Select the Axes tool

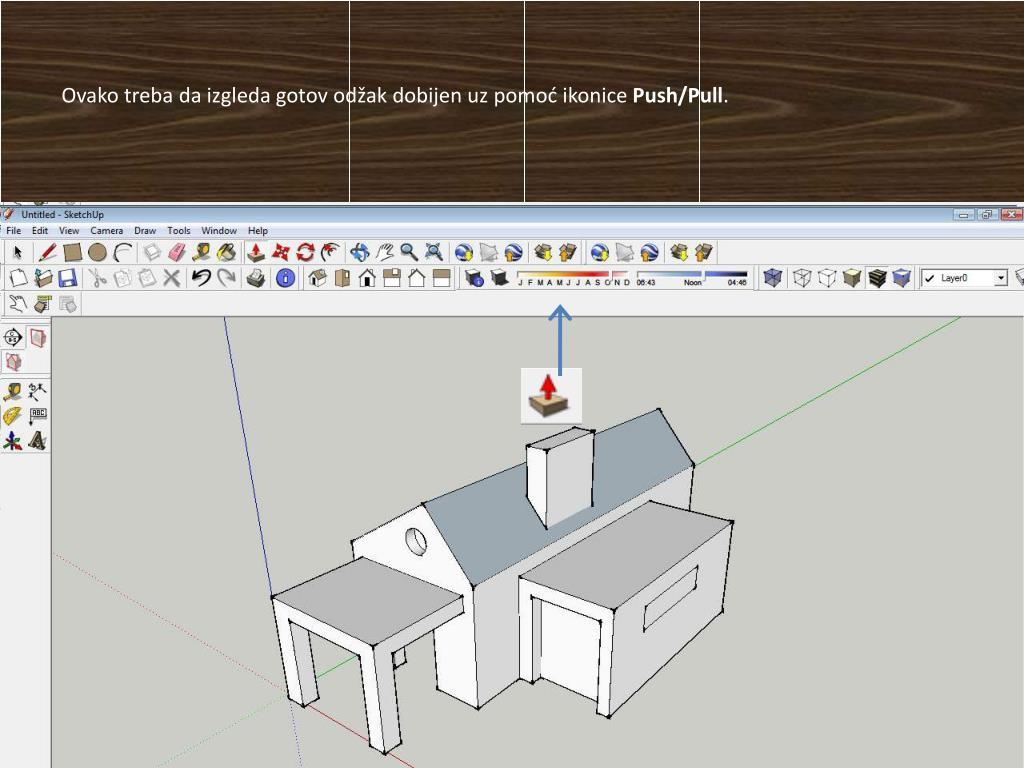pos(12,441)
